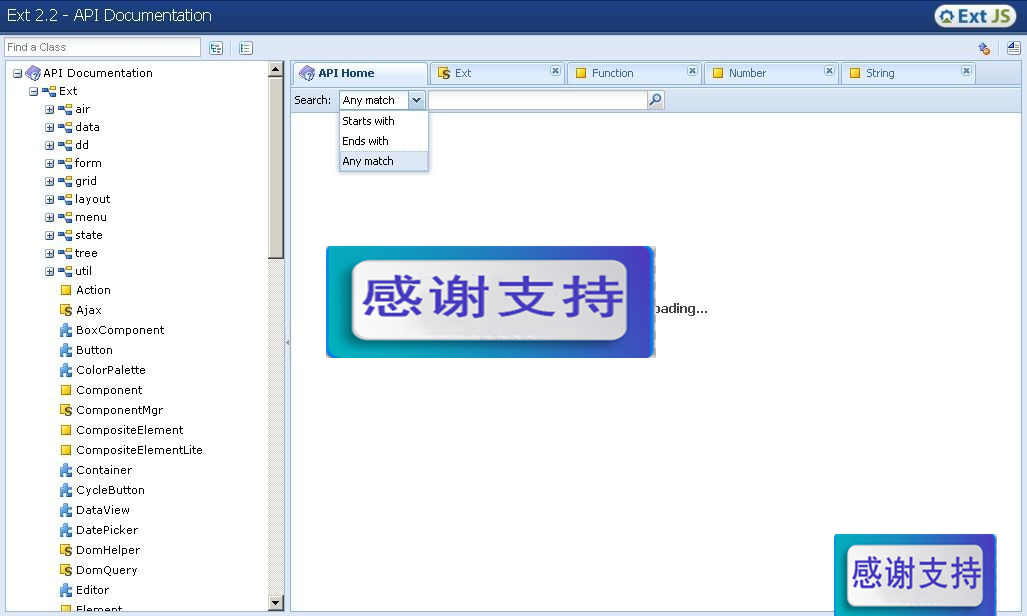The width and height of the screenshot is (1027, 616).
Task: Click the API Documentation root icon
Action: tap(33, 73)
